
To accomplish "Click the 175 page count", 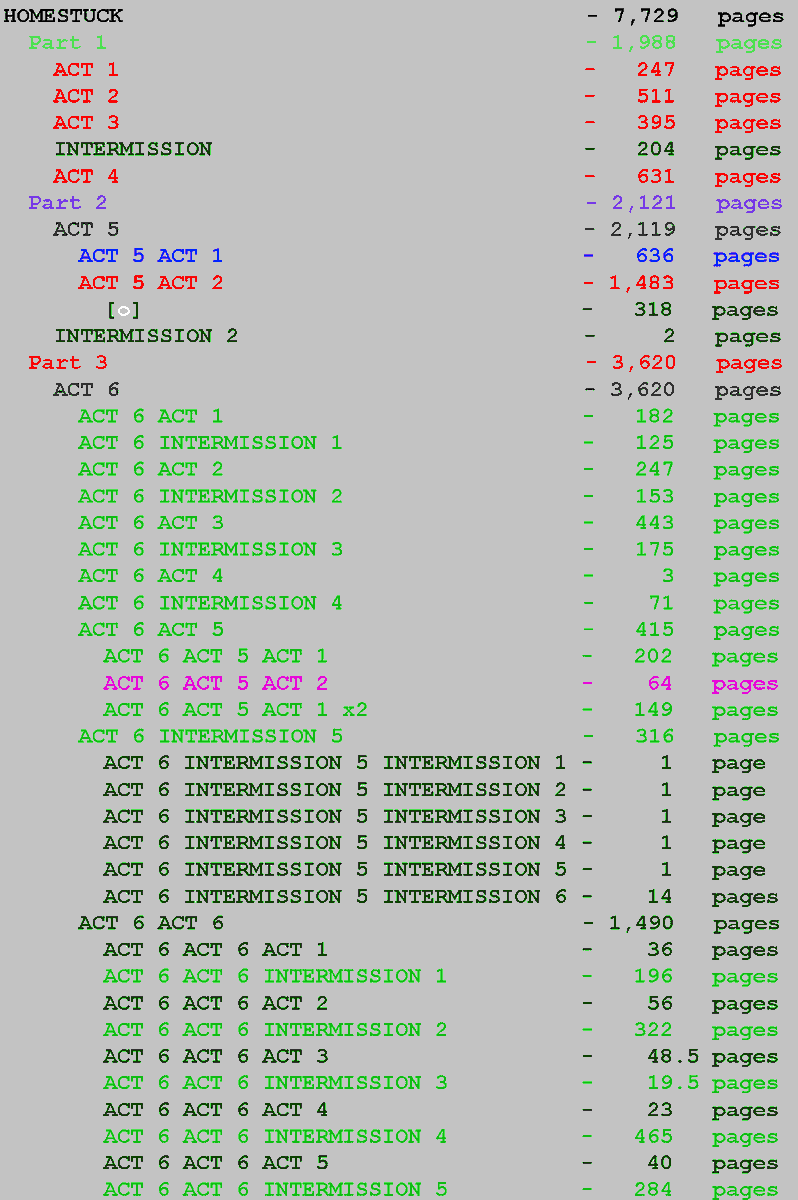I will (x=655, y=549).
